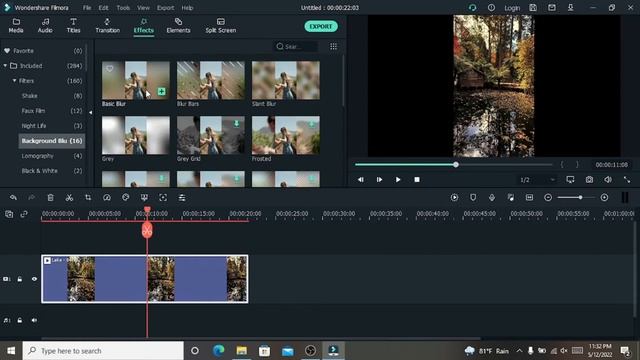Open the Tools menu
The height and width of the screenshot is (360, 640).
[123, 8]
